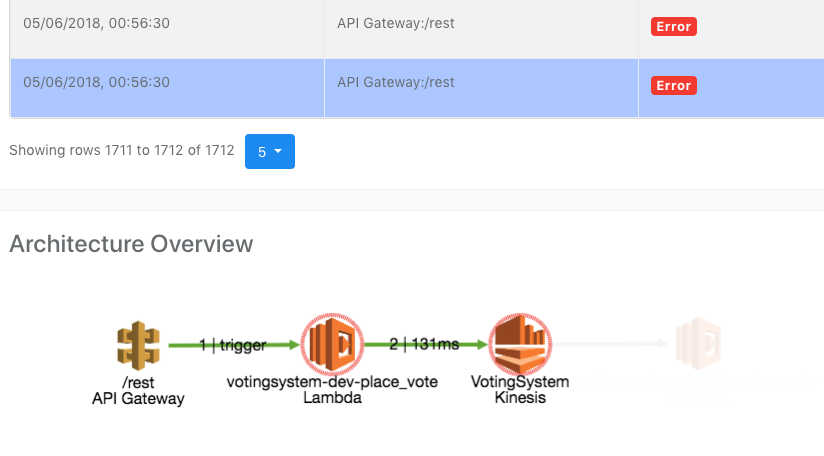Click the Error badge in the upper gray row

pyautogui.click(x=674, y=26)
